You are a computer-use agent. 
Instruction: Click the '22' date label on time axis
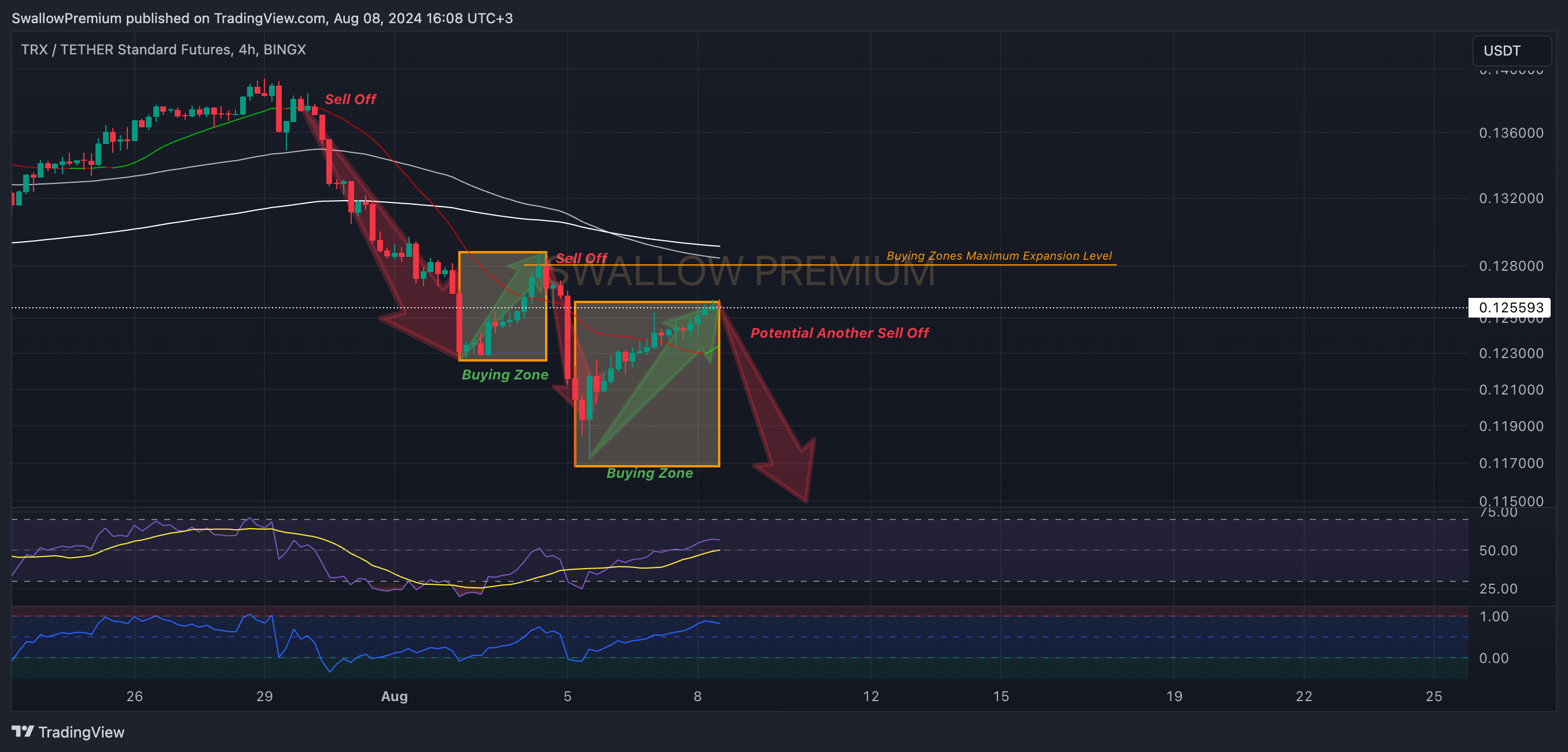[x=1304, y=696]
